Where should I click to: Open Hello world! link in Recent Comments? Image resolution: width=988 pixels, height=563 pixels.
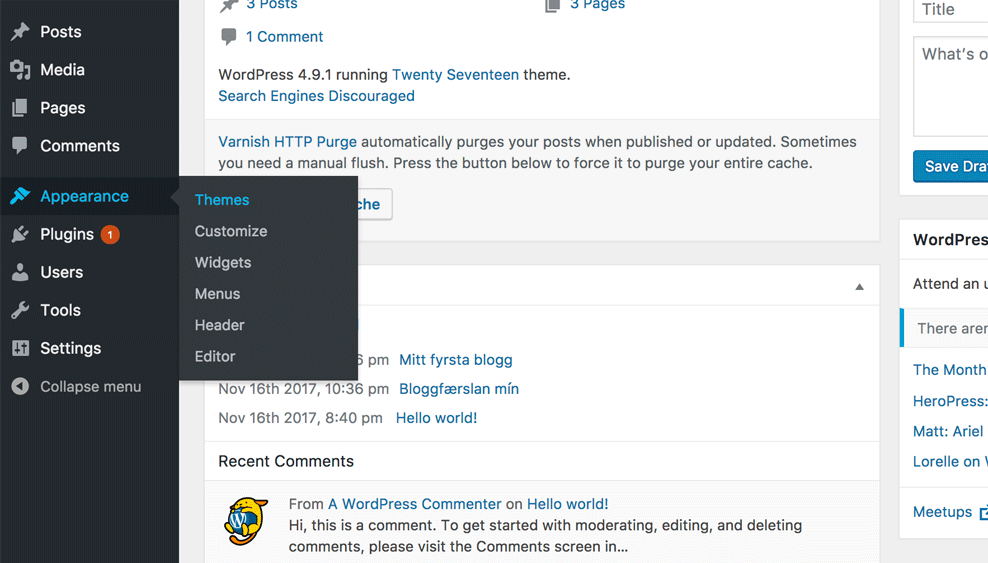568,504
